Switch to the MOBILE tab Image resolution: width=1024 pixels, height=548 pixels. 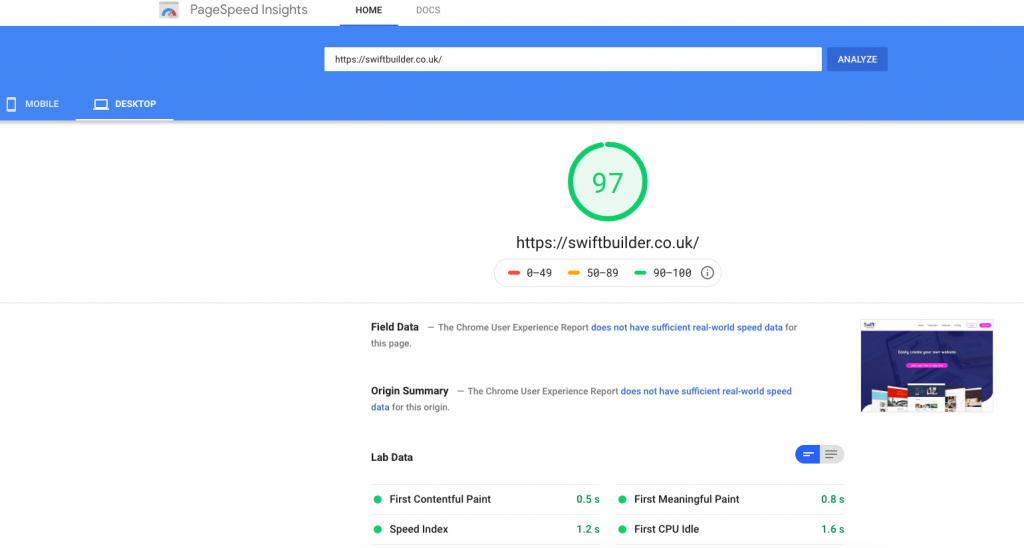pyautogui.click(x=33, y=104)
